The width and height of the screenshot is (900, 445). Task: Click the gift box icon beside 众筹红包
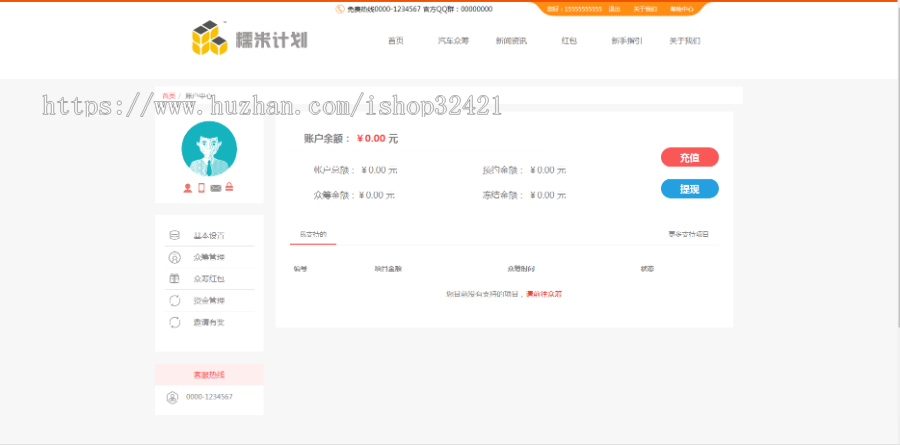pos(174,278)
